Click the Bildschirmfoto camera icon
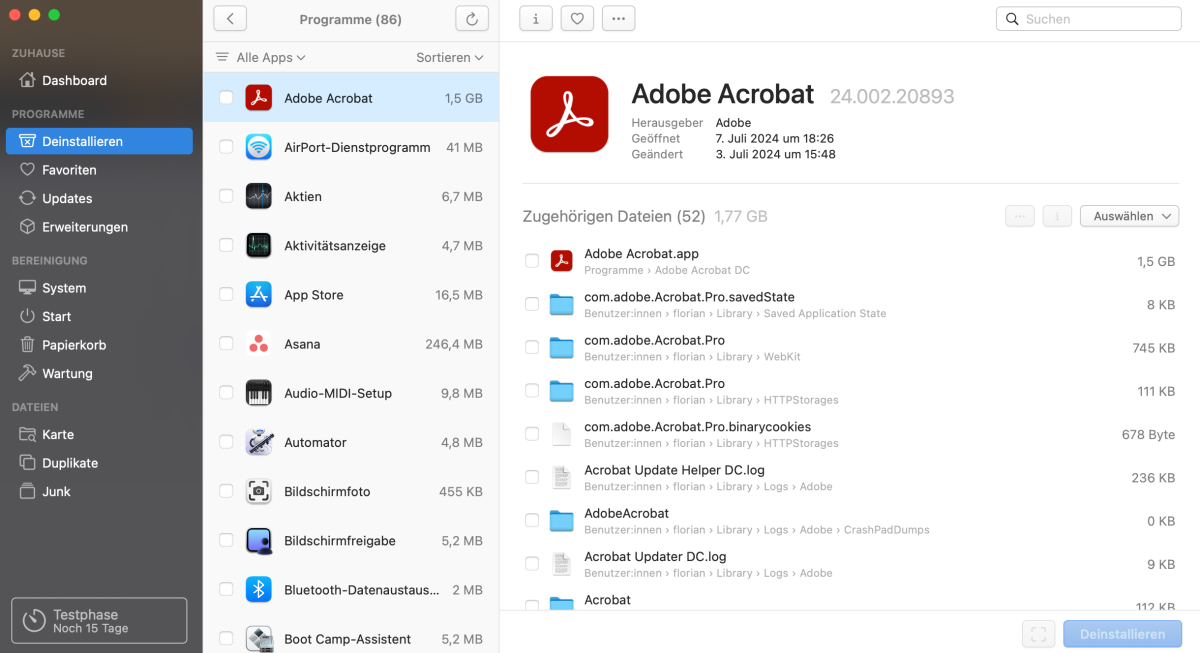 click(259, 491)
